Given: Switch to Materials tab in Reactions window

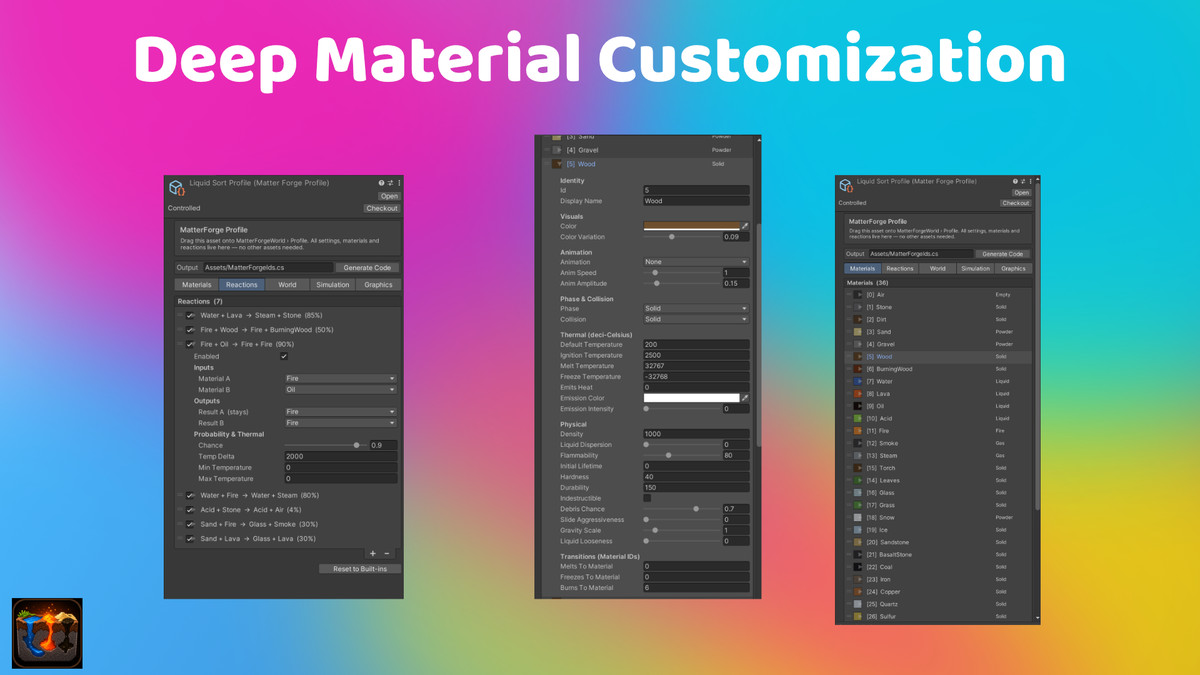Looking at the screenshot, I should [x=197, y=285].
